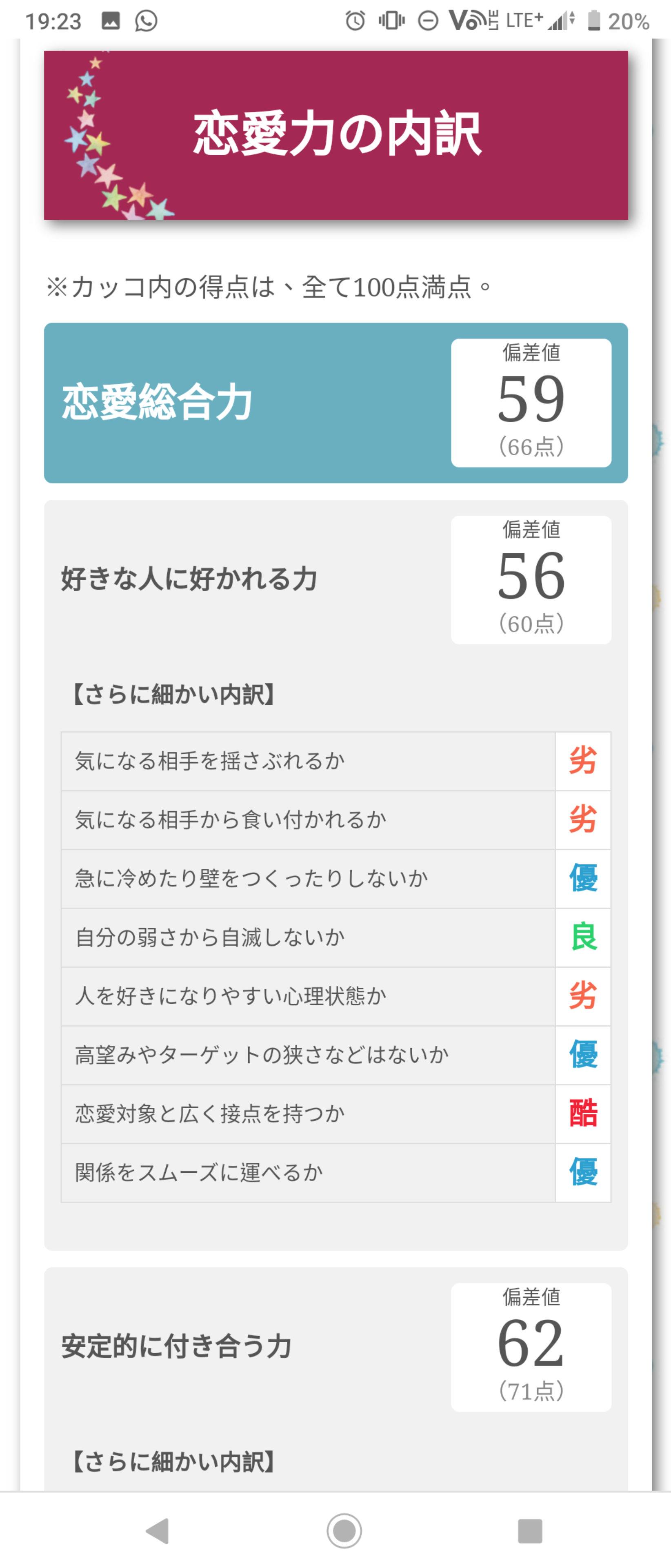The height and width of the screenshot is (1568, 671).
Task: Tap the battery 20% indicator
Action: click(619, 21)
